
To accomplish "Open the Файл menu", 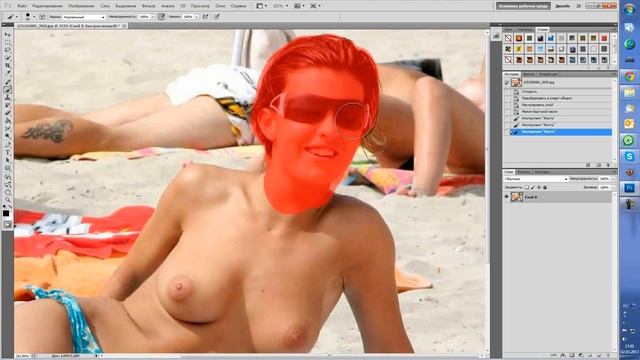I will [22, 6].
